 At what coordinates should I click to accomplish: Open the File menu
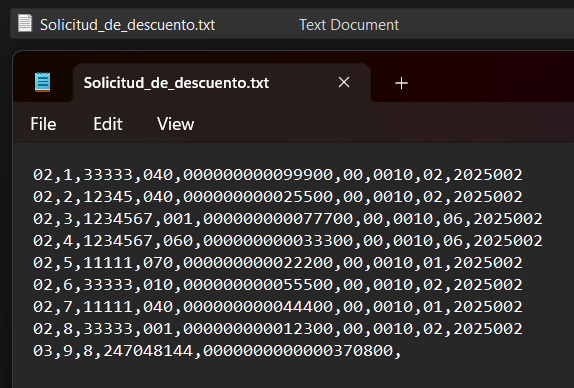43,124
